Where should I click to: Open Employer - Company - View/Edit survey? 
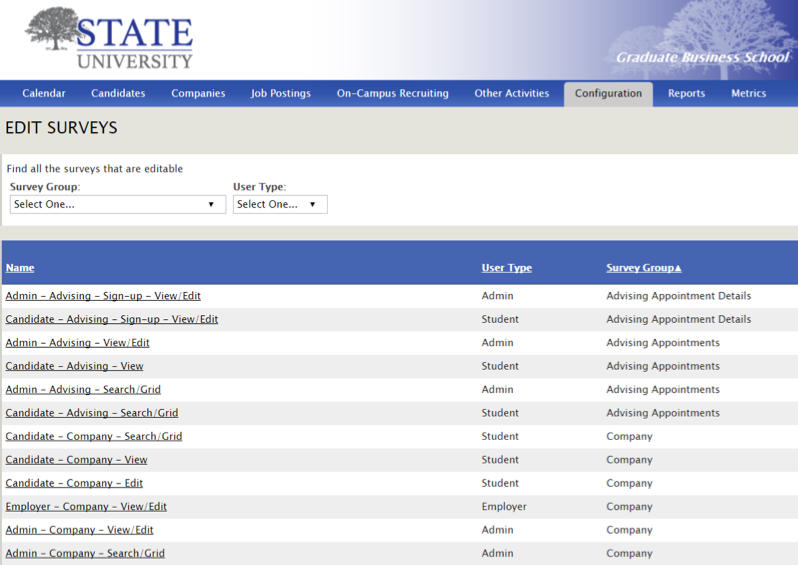click(x=86, y=506)
